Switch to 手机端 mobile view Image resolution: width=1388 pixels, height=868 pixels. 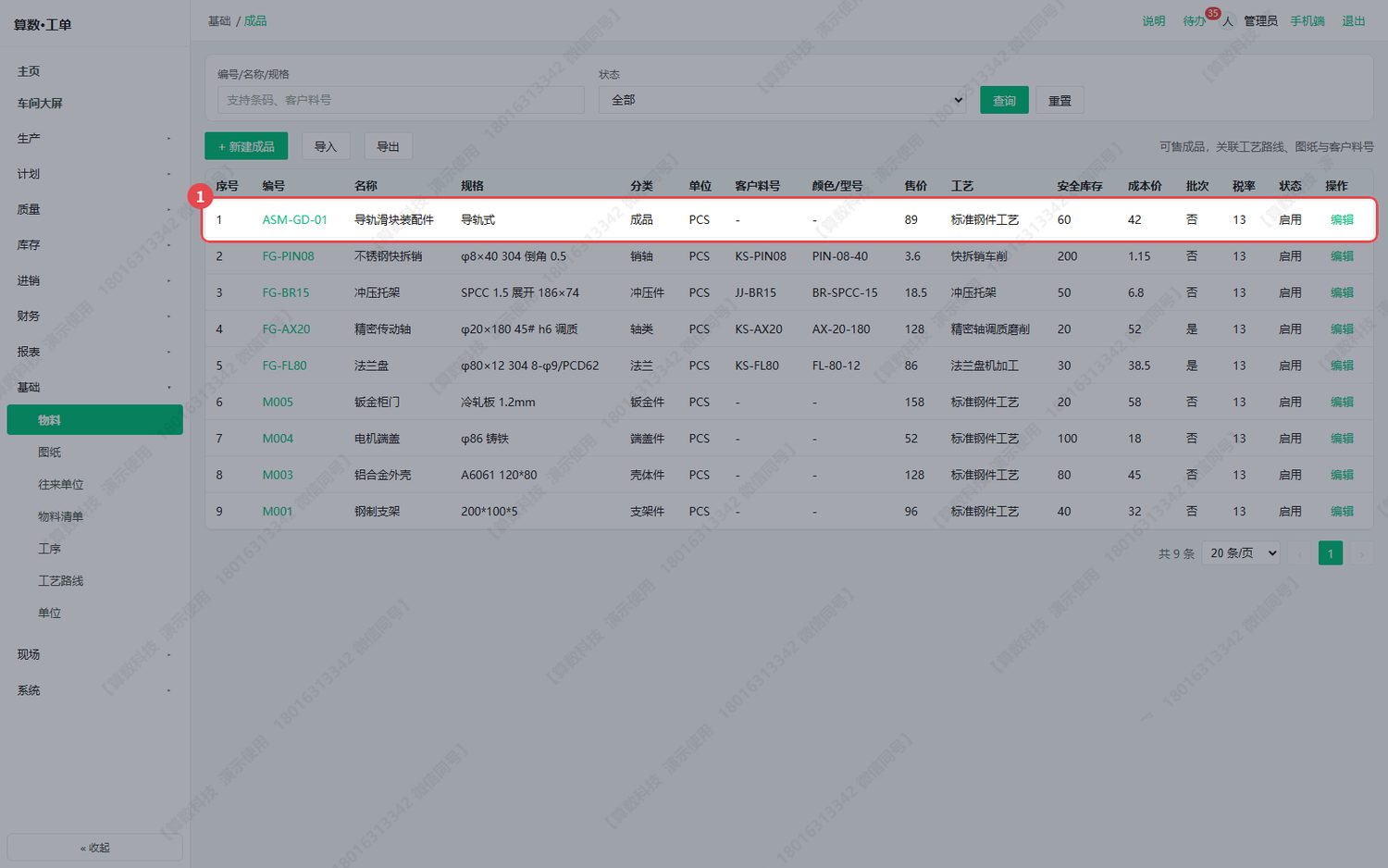[1307, 21]
